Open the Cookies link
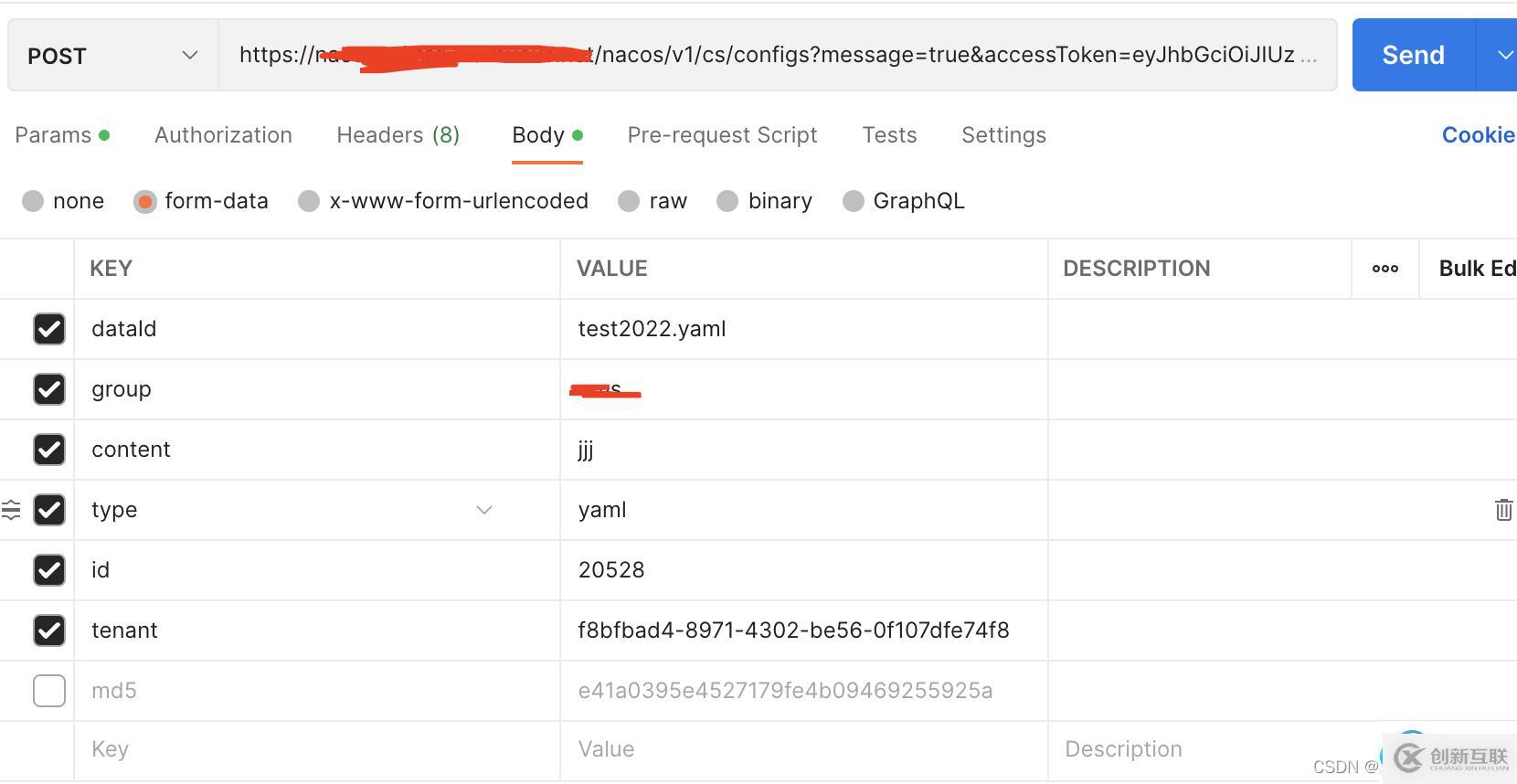The image size is (1517, 784). point(1478,135)
